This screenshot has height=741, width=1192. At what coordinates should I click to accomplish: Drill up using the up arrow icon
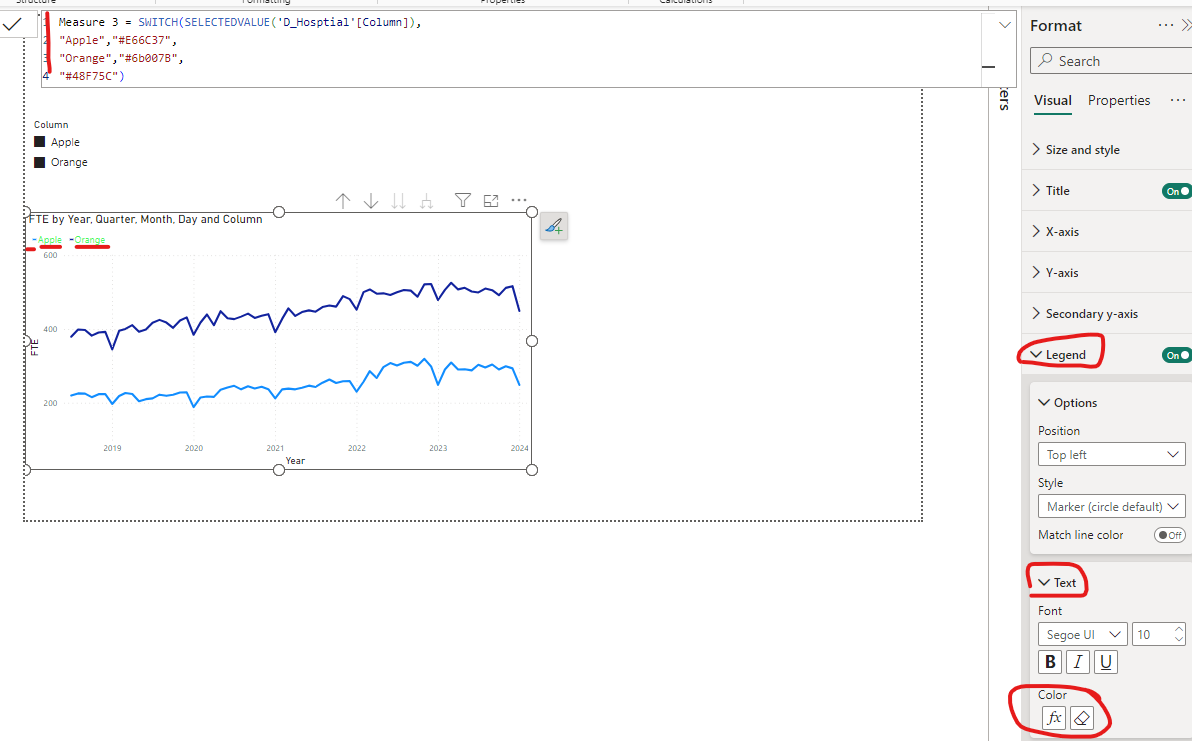point(343,201)
